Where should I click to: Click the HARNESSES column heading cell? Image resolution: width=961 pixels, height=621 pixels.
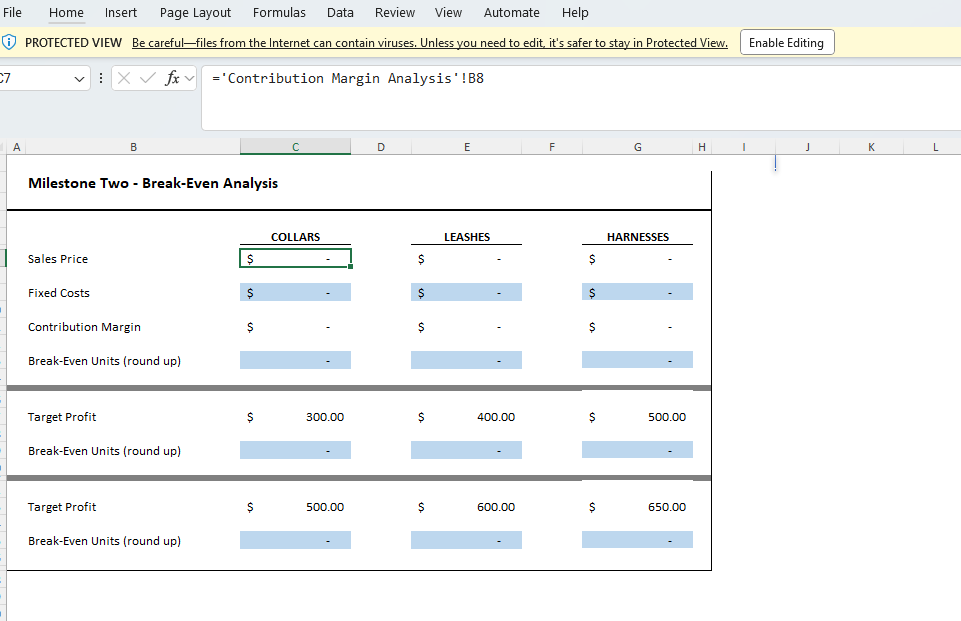pos(637,237)
